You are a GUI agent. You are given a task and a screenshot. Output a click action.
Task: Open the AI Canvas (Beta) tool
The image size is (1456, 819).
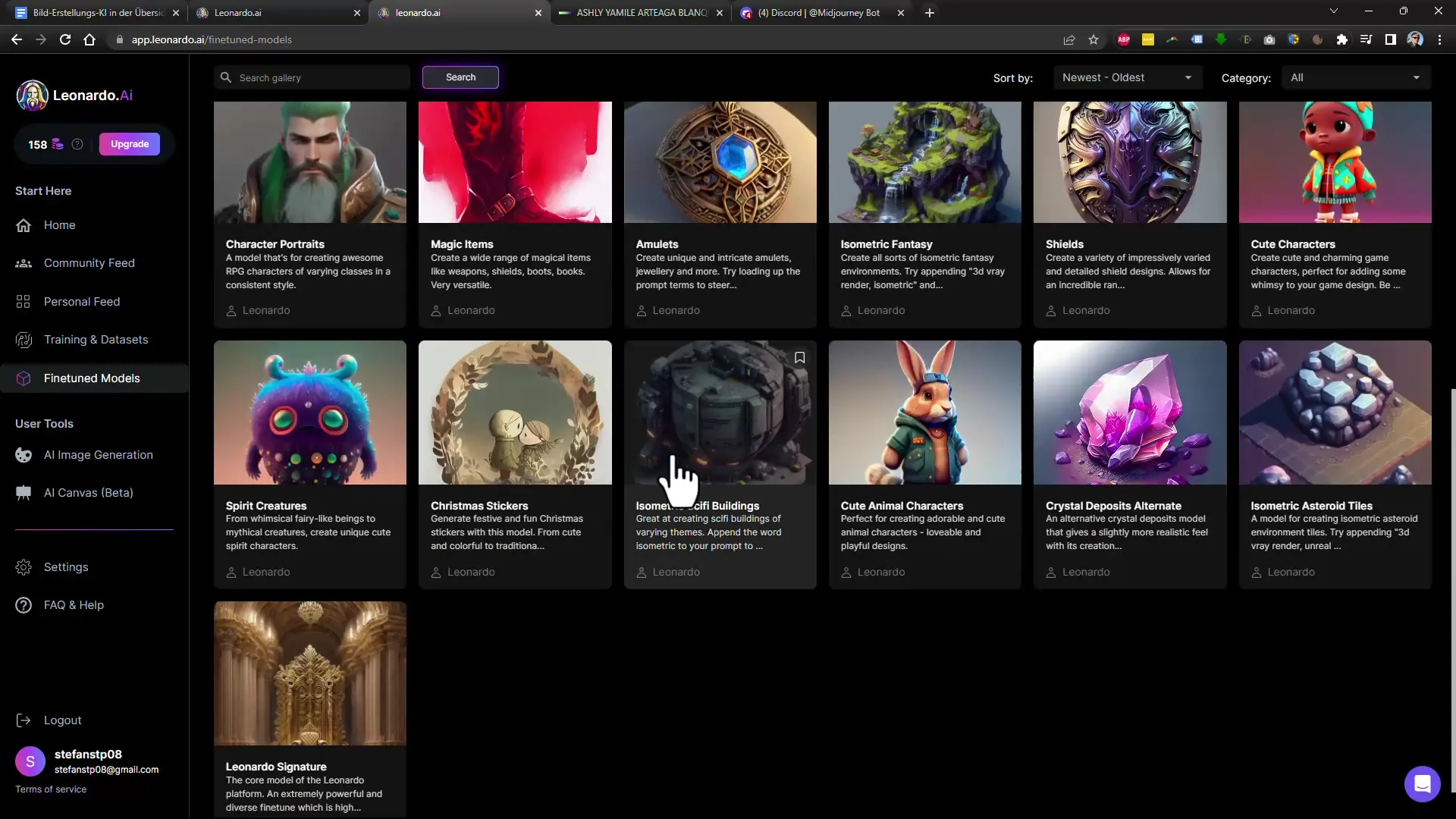click(88, 492)
